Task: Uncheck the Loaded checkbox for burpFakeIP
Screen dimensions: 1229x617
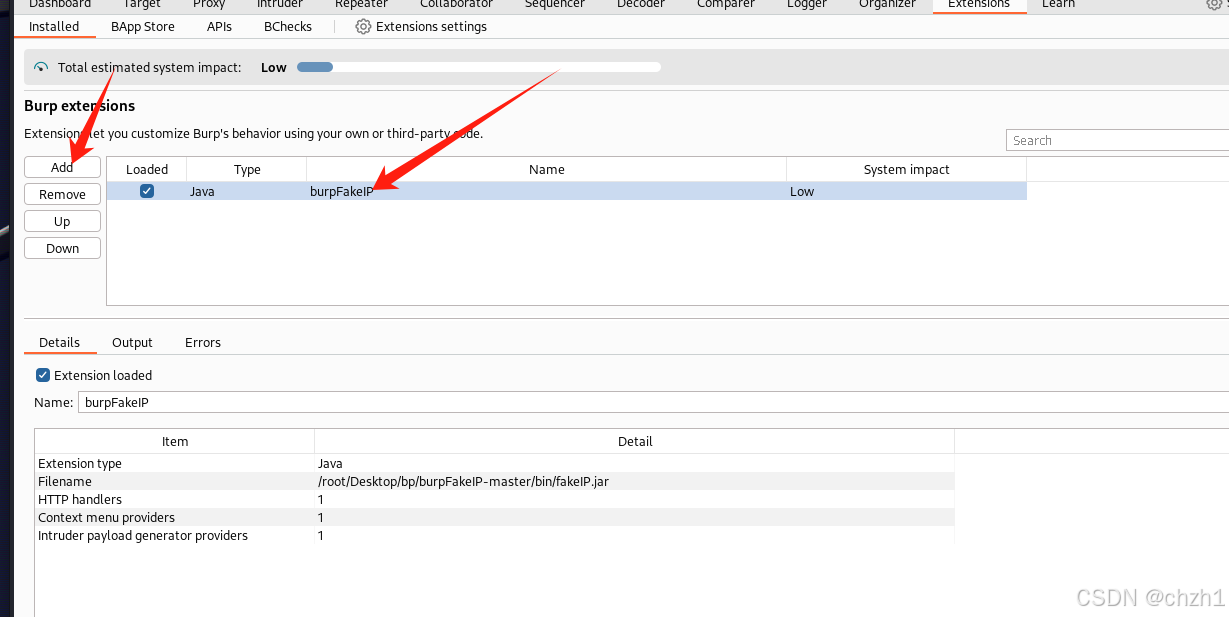Action: tap(147, 191)
